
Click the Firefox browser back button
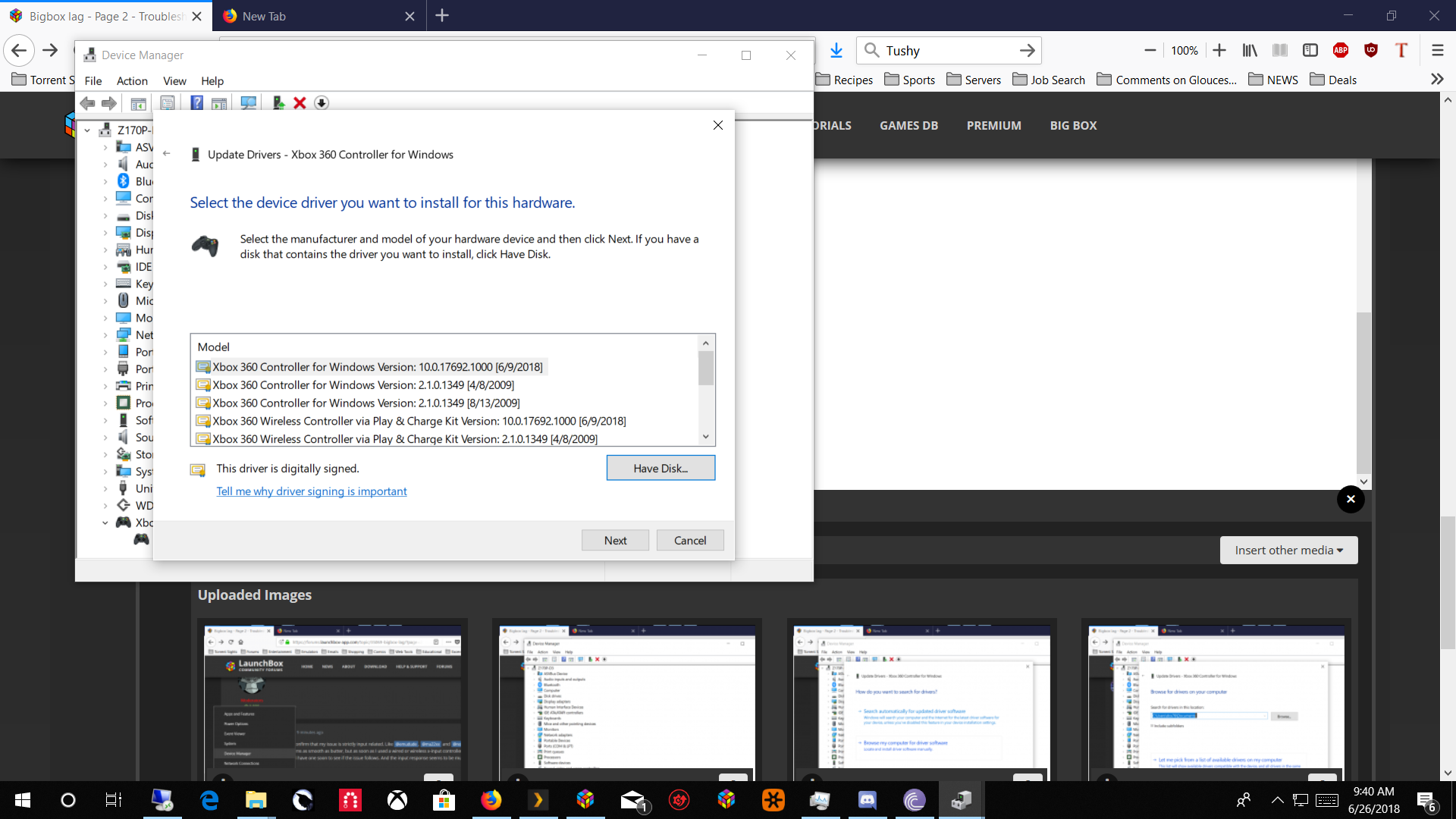point(19,50)
